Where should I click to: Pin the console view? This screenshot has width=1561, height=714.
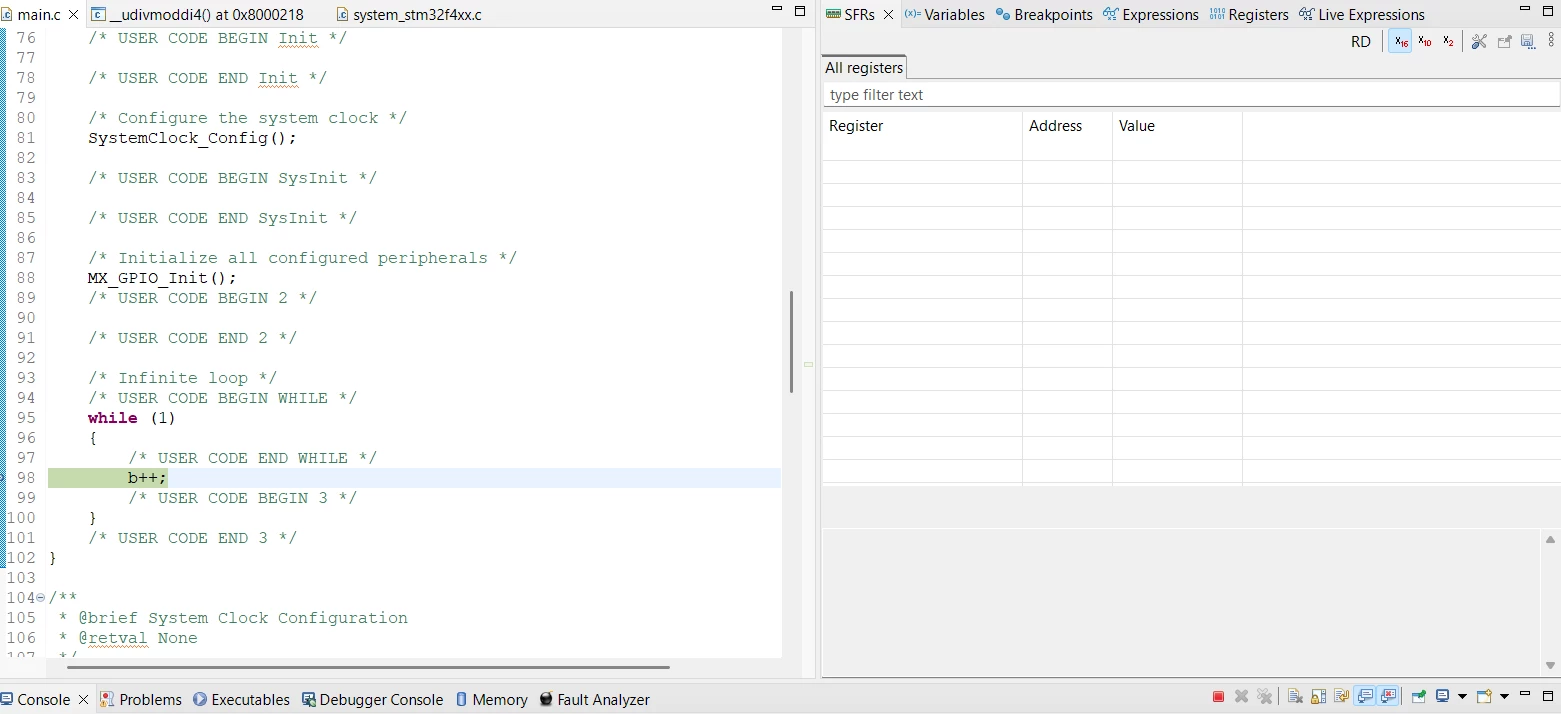1418,697
